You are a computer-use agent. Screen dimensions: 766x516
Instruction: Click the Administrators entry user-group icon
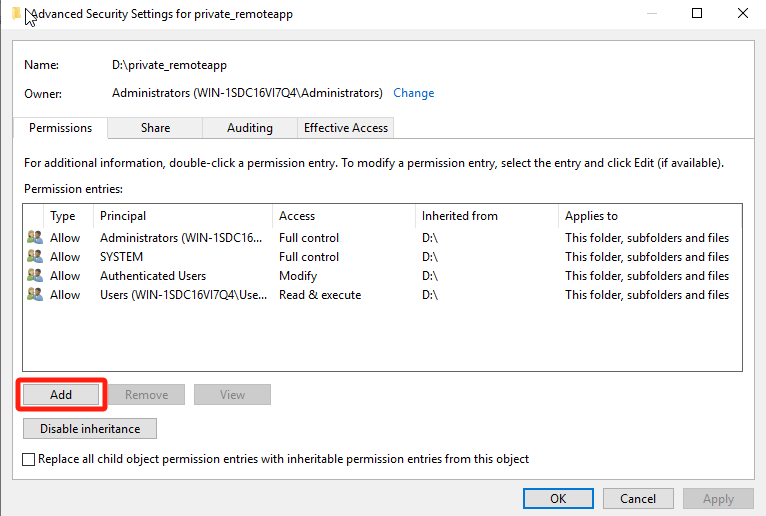pos(35,238)
